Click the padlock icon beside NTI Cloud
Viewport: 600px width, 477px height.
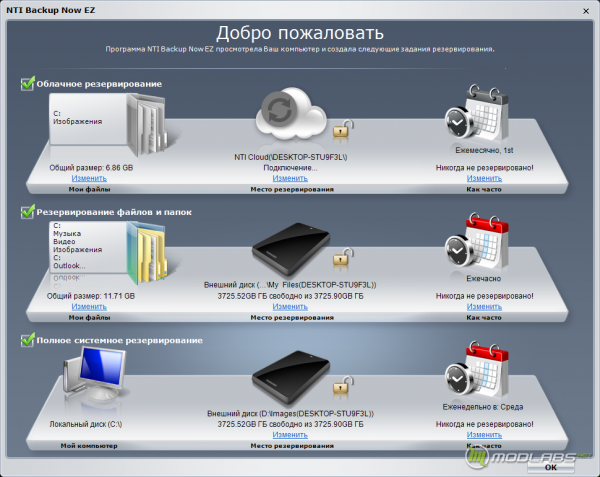point(342,129)
